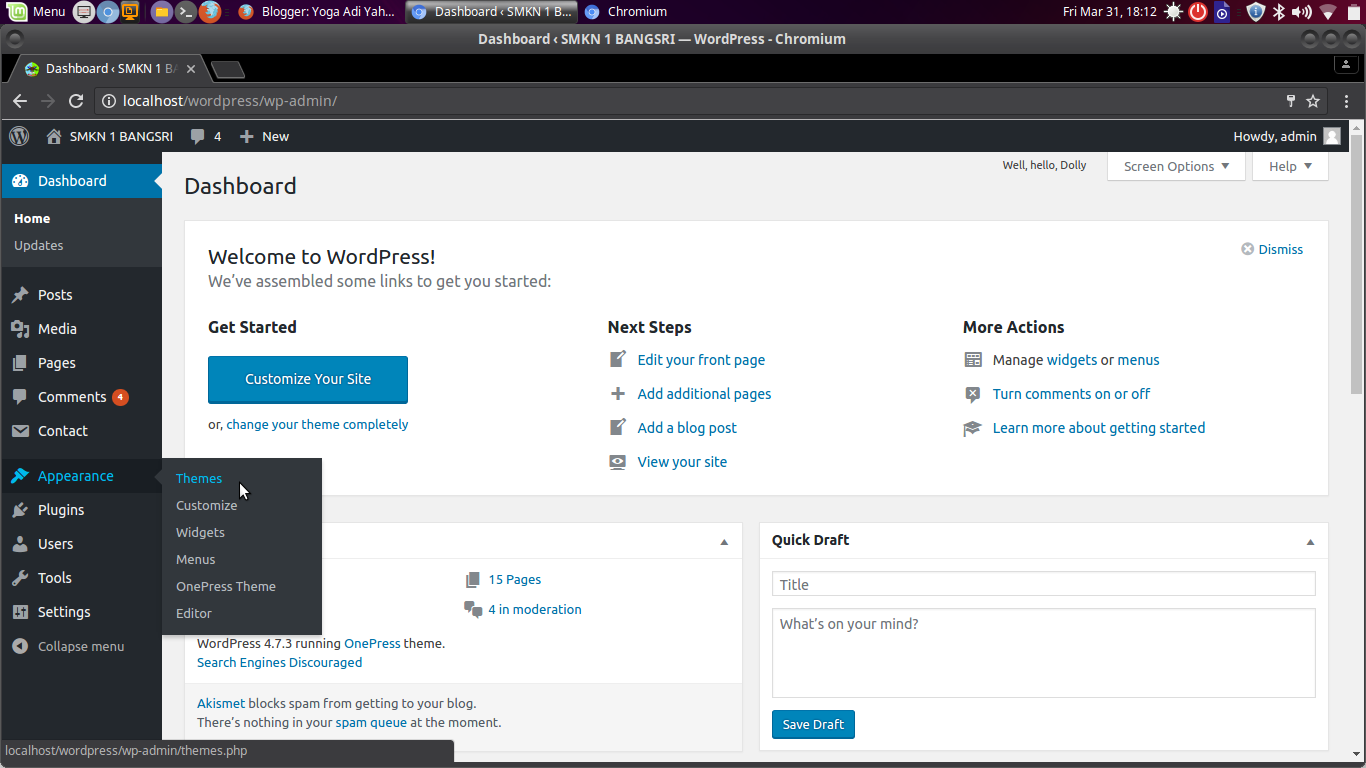Click the Collapse menu arrow icon
Image resolution: width=1366 pixels, height=768 pixels.
coord(20,646)
